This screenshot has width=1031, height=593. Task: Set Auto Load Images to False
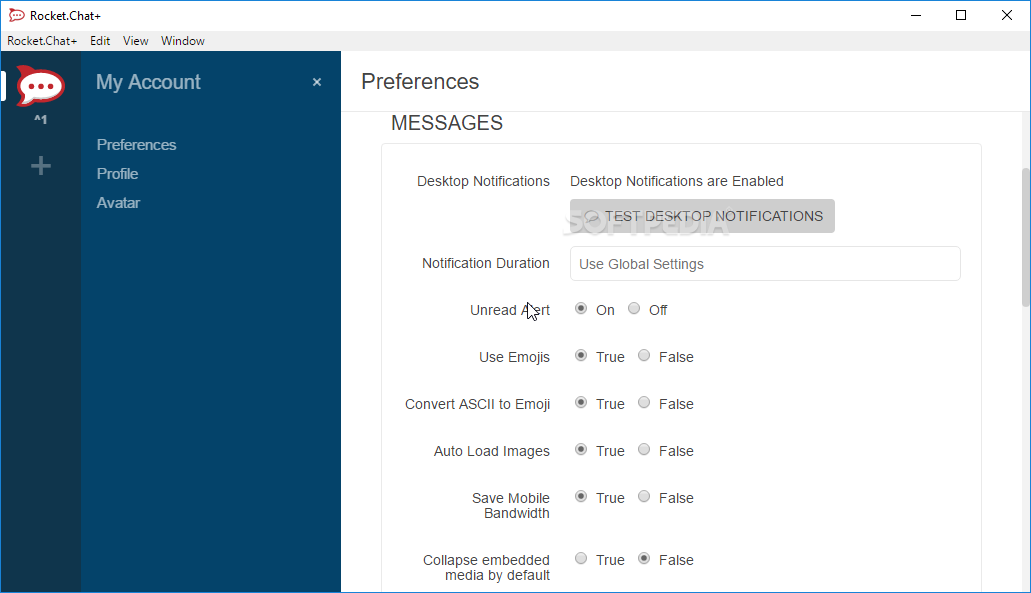(644, 450)
